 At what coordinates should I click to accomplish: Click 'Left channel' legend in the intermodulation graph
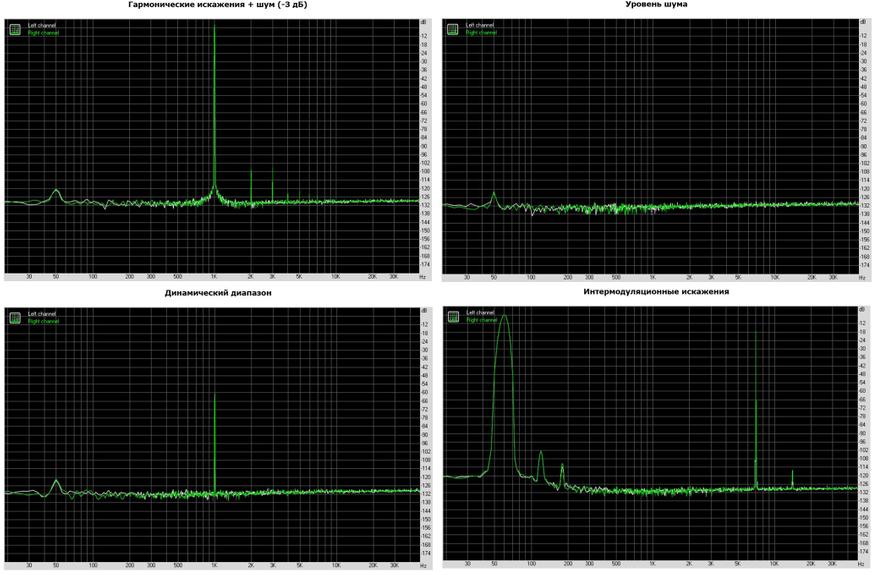(480, 313)
